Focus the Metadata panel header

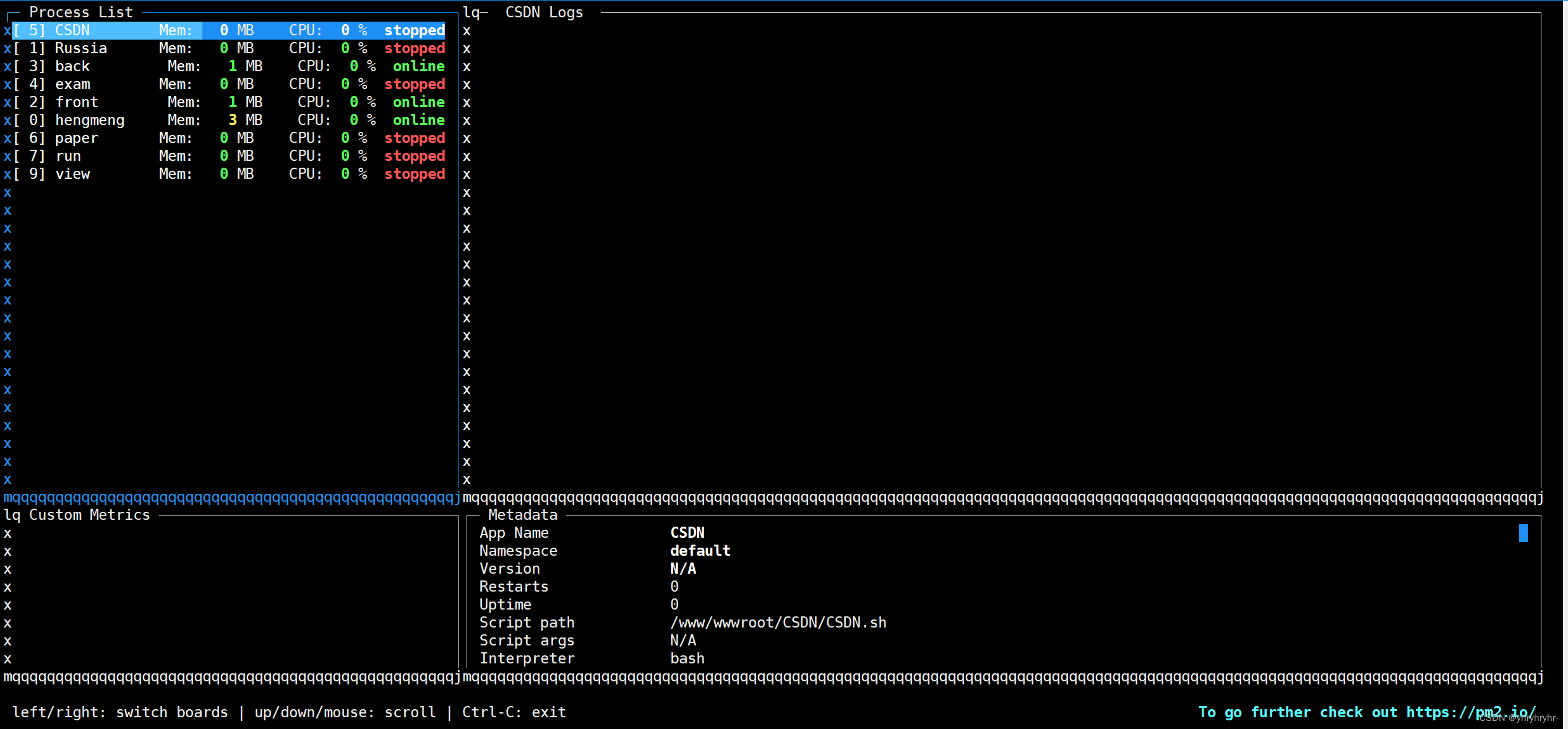click(522, 515)
